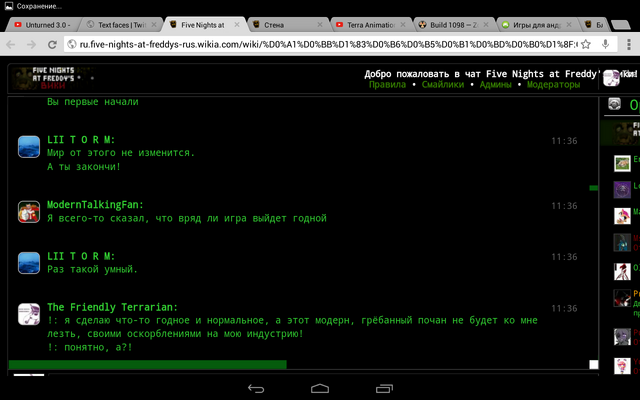This screenshot has height=400, width=640.
Task: Open a new browser tab
Action: 621,25
